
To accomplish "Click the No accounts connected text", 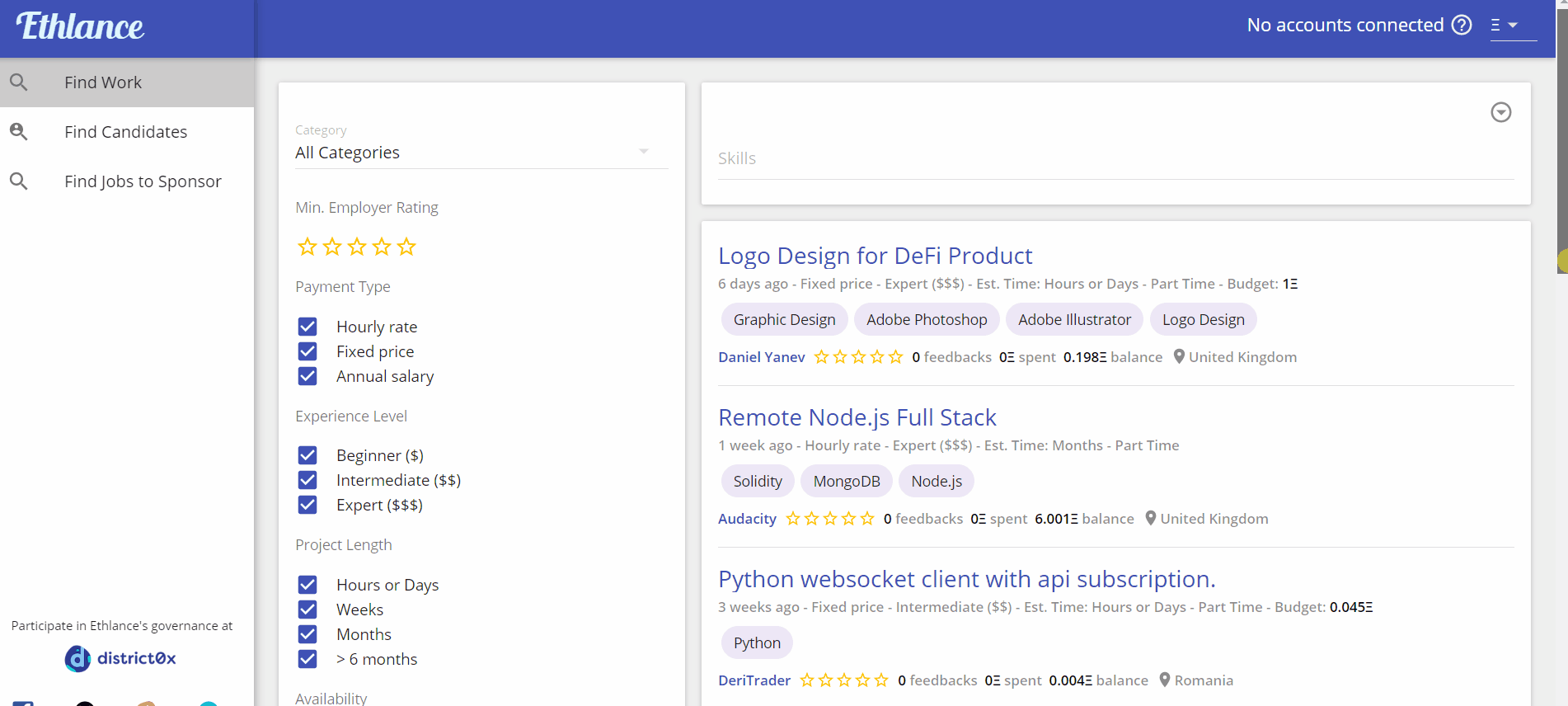I will [x=1345, y=25].
